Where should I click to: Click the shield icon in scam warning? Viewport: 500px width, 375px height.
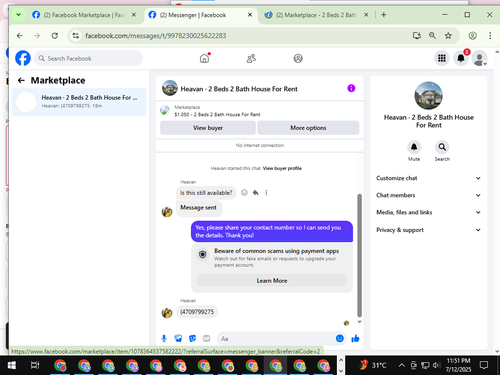point(203,255)
